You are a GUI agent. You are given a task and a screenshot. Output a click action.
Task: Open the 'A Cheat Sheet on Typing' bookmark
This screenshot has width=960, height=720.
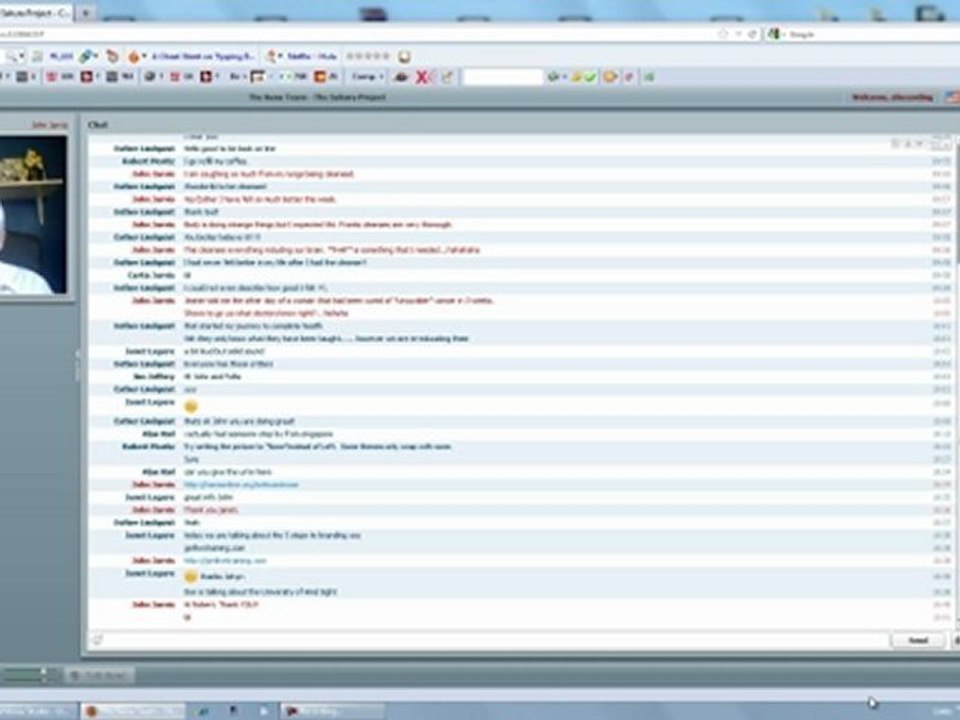pyautogui.click(x=203, y=56)
